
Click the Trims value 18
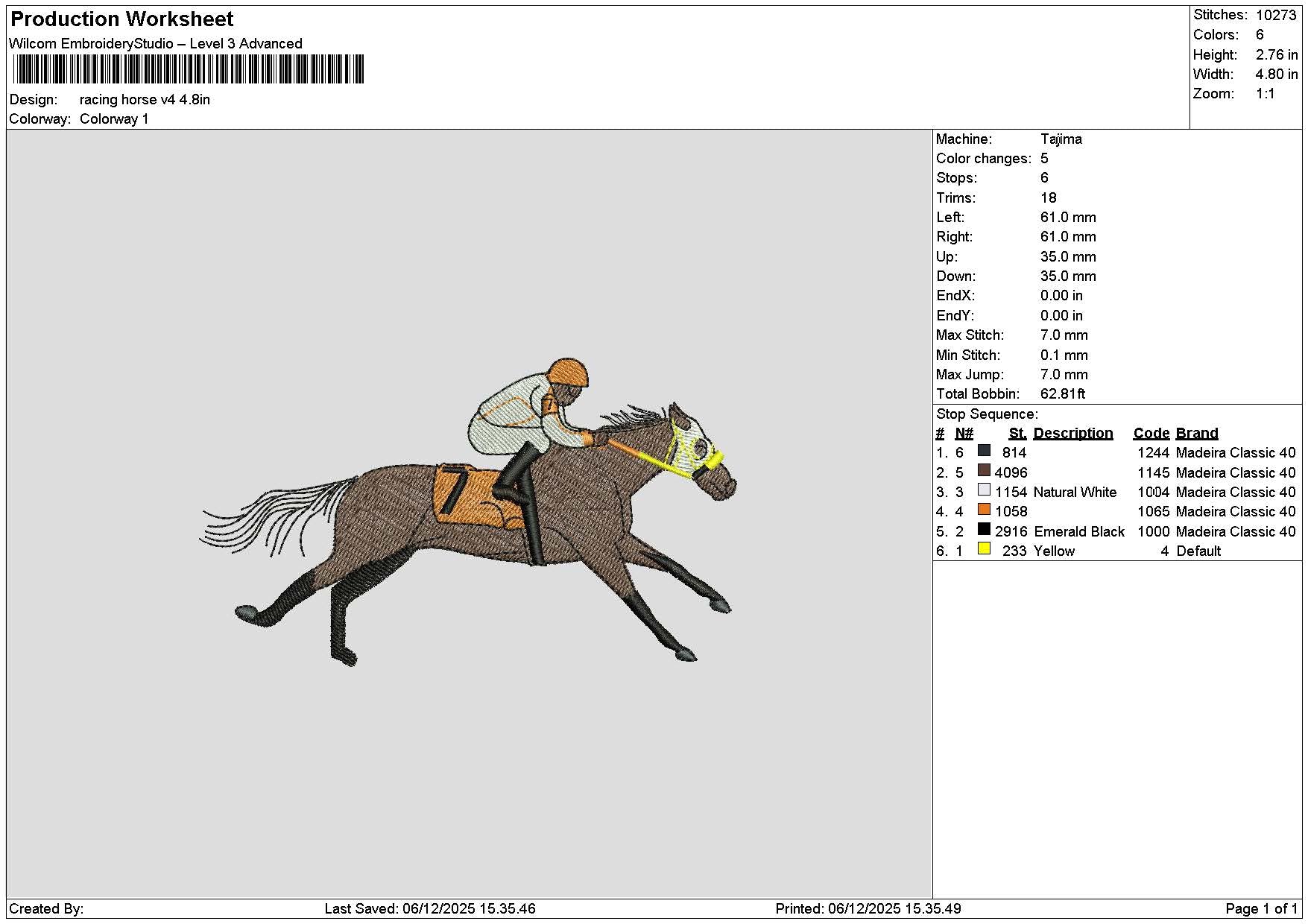click(x=1049, y=197)
